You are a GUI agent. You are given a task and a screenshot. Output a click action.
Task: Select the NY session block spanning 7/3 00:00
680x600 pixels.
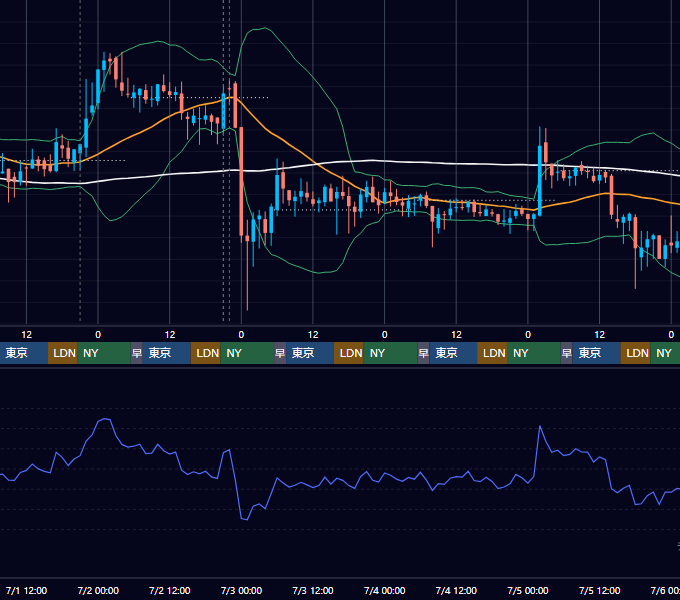pyautogui.click(x=247, y=353)
